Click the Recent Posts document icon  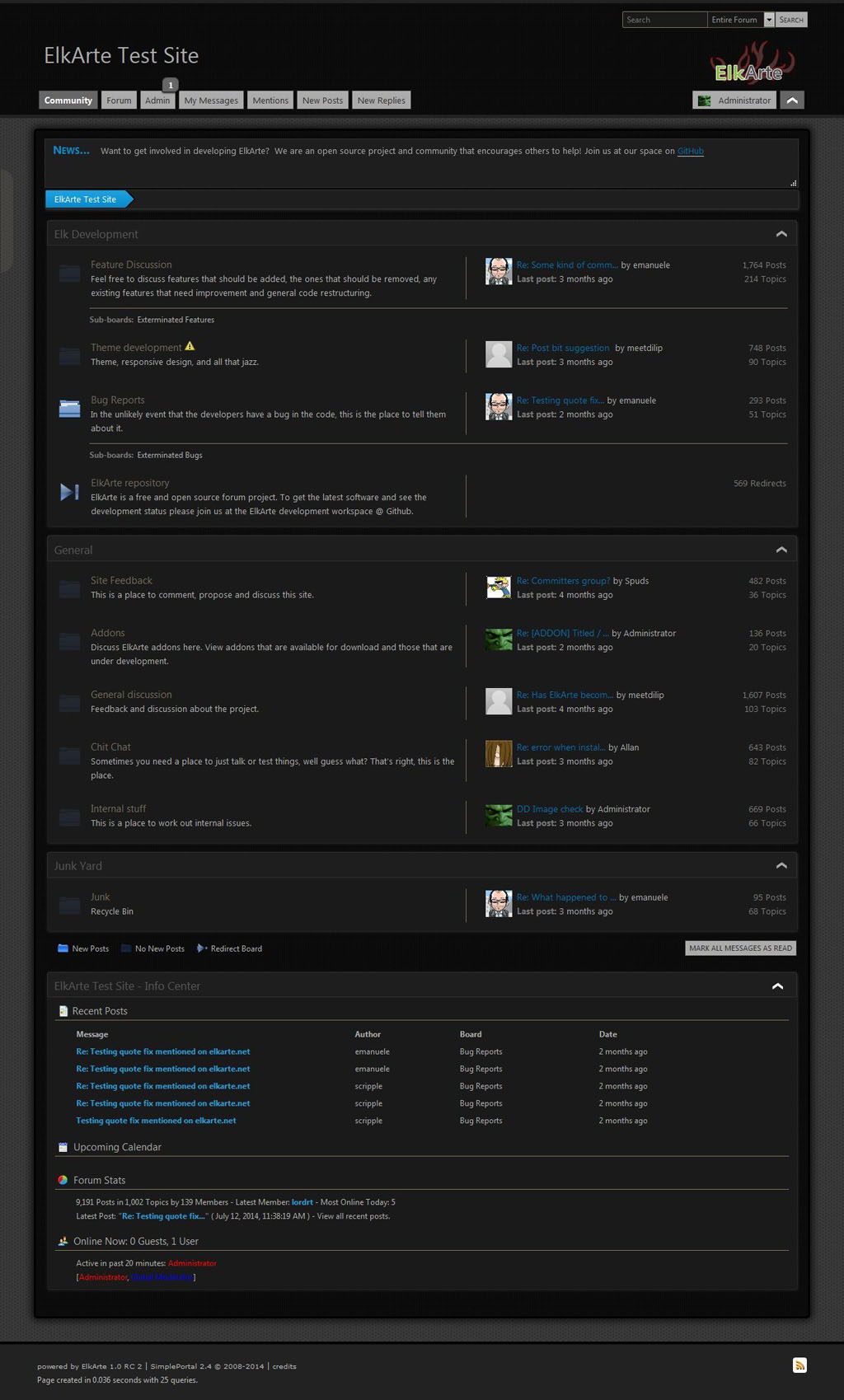[x=63, y=1011]
